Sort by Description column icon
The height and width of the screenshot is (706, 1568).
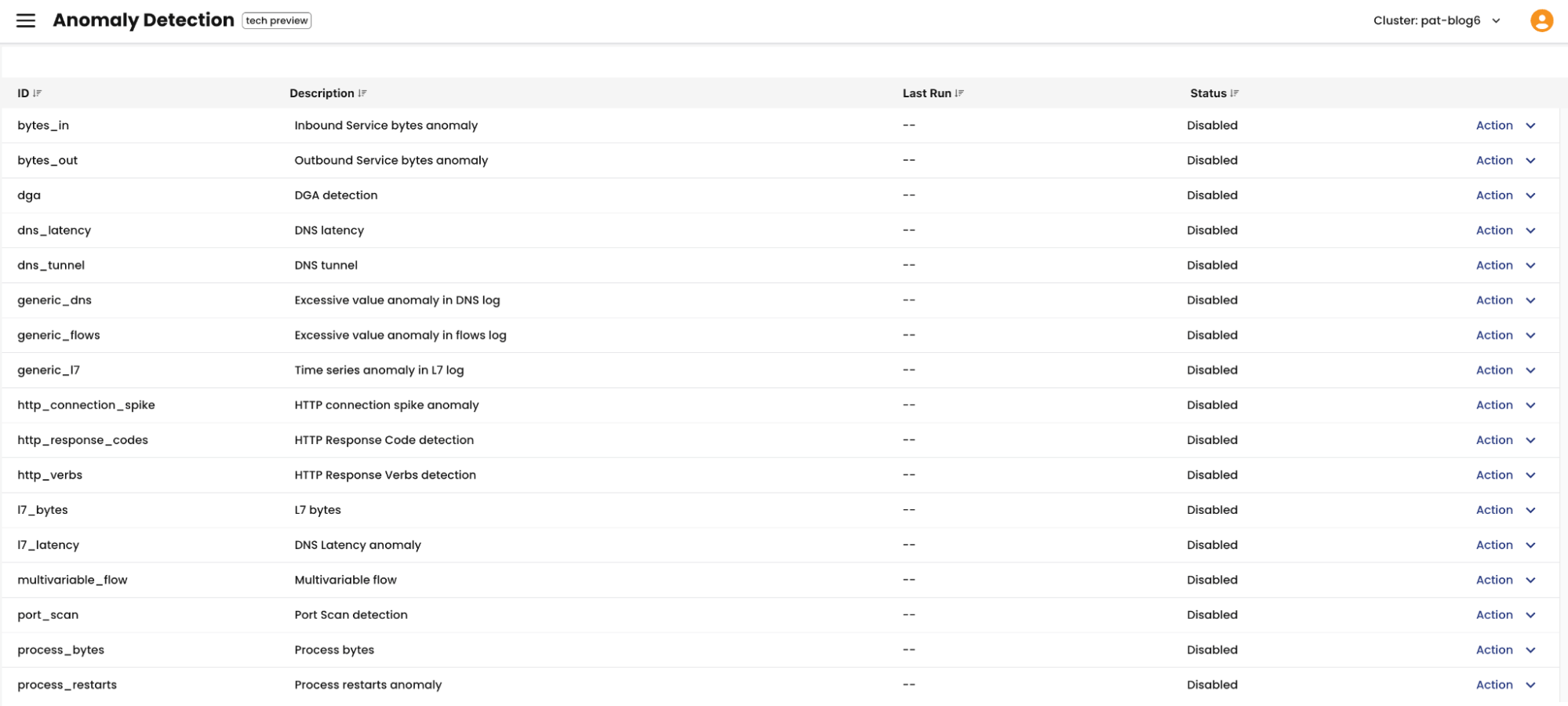(x=362, y=93)
